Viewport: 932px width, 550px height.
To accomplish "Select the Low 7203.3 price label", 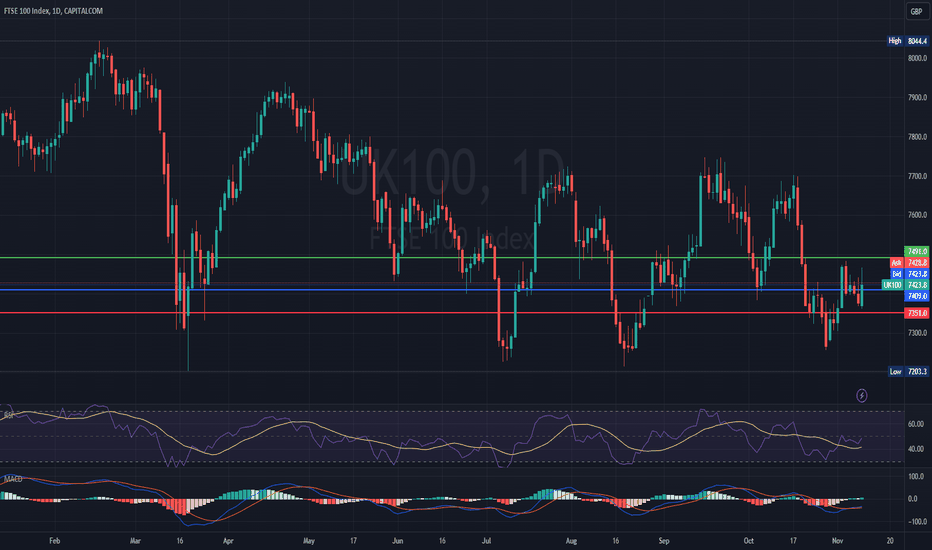I will pos(908,372).
